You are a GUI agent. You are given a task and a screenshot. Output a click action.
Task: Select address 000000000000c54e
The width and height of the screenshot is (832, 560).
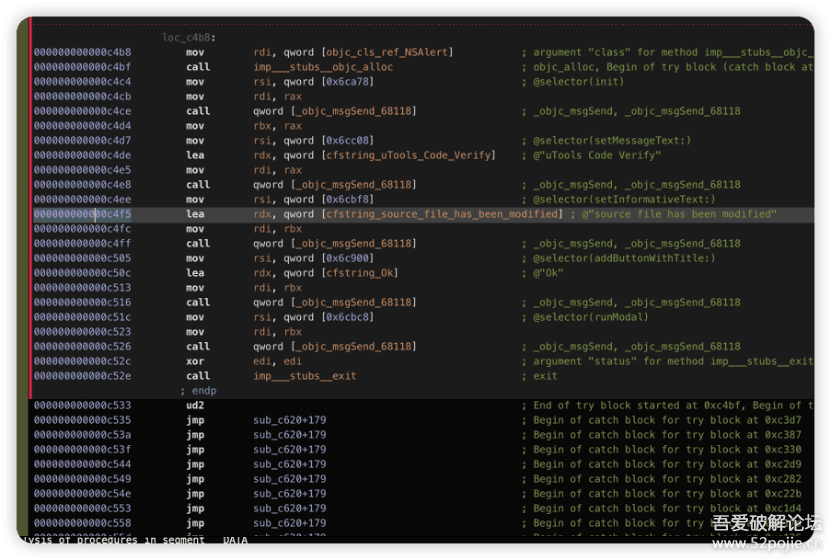click(82, 494)
